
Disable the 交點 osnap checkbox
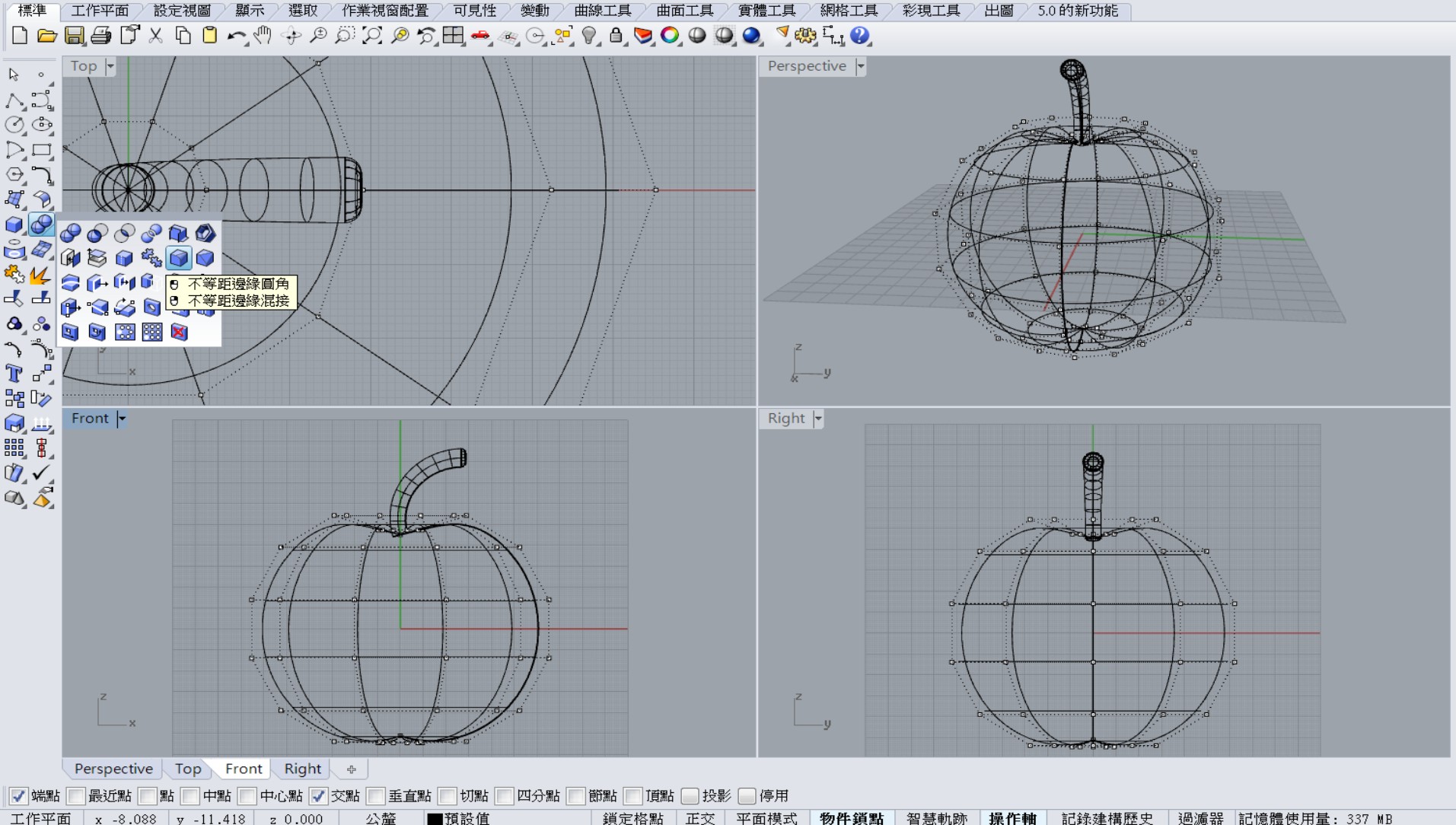318,796
